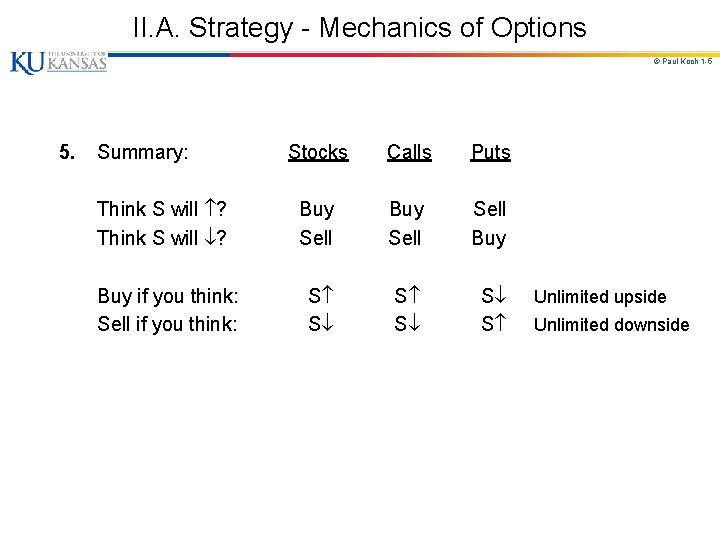Click 'Buy' under the Calls column
The image size is (720, 540).
(x=406, y=209)
